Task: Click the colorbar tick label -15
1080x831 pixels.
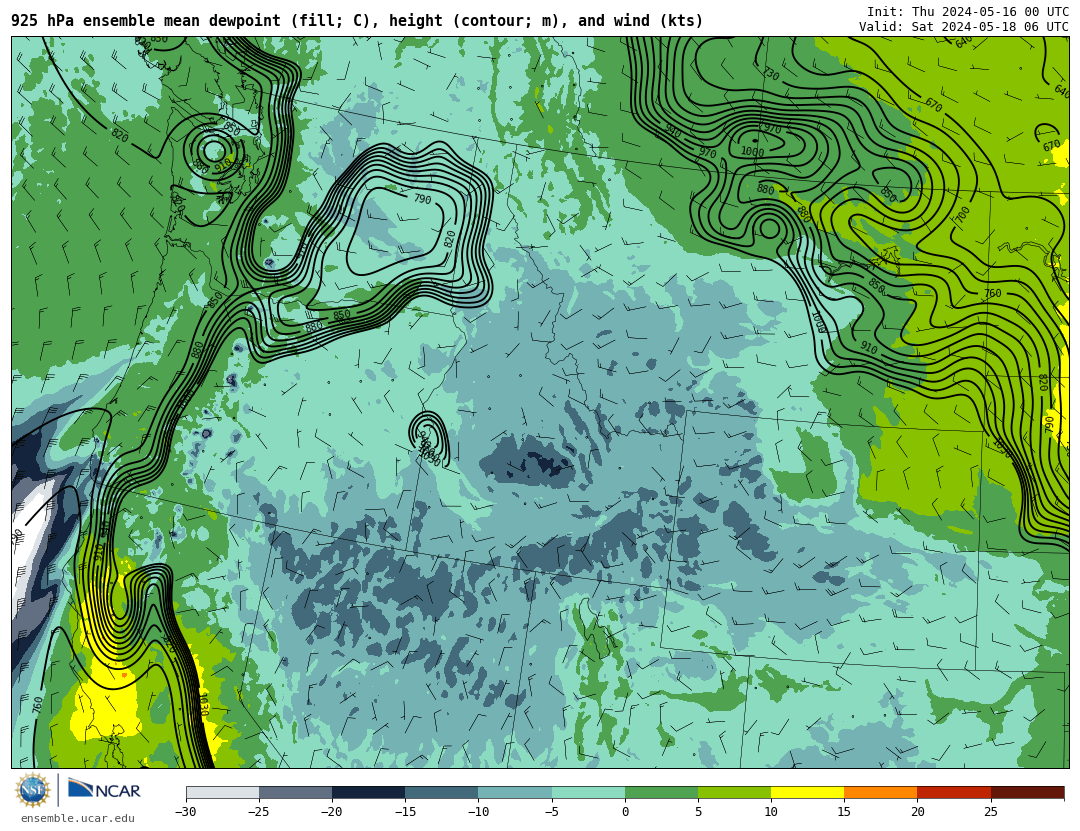Action: [x=405, y=812]
